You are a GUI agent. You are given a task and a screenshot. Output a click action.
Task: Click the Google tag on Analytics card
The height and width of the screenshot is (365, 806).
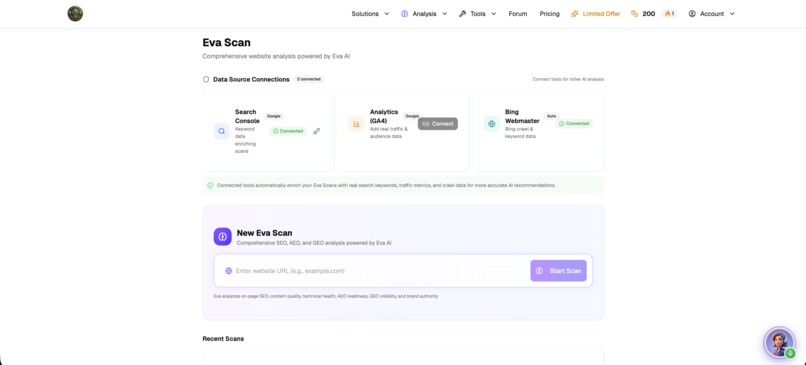point(412,116)
